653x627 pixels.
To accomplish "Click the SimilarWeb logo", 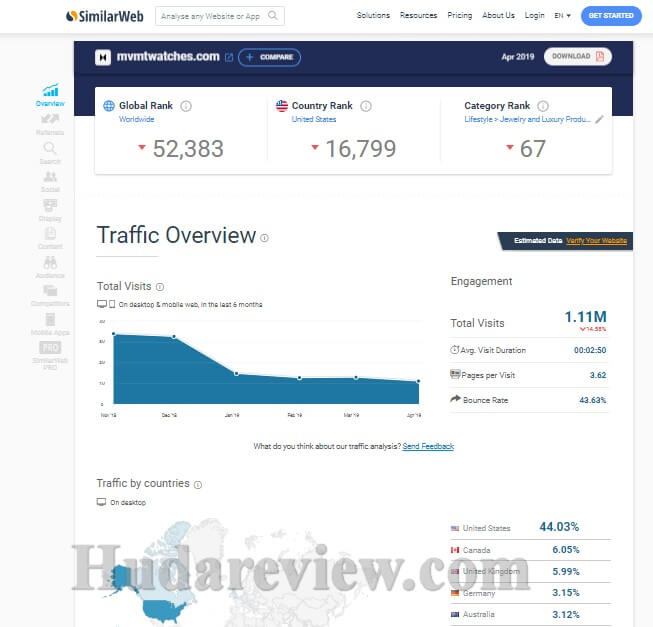I will click(105, 16).
